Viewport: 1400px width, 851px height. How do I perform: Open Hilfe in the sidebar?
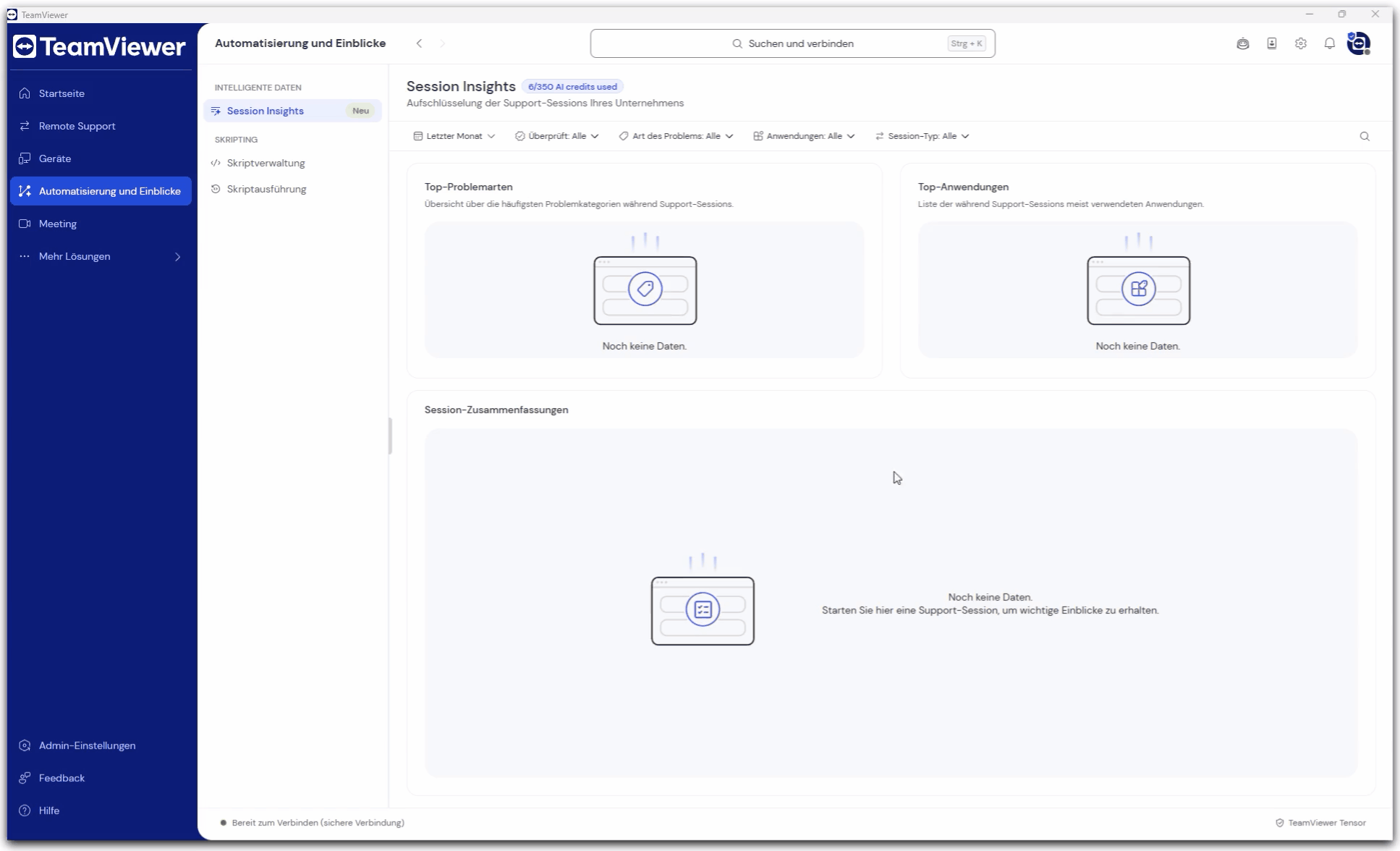point(101,810)
